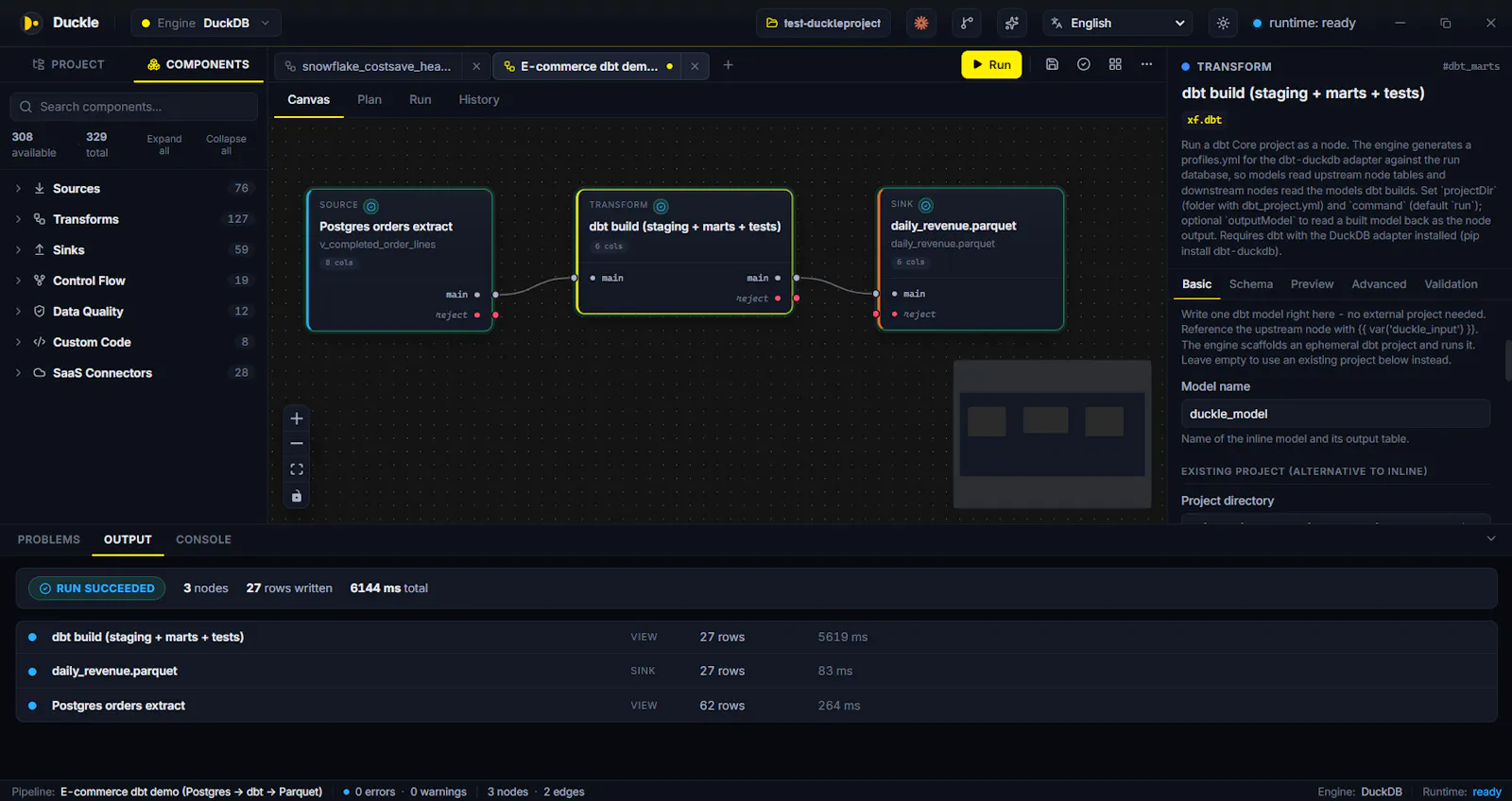Zoom out on the canvas

(297, 444)
